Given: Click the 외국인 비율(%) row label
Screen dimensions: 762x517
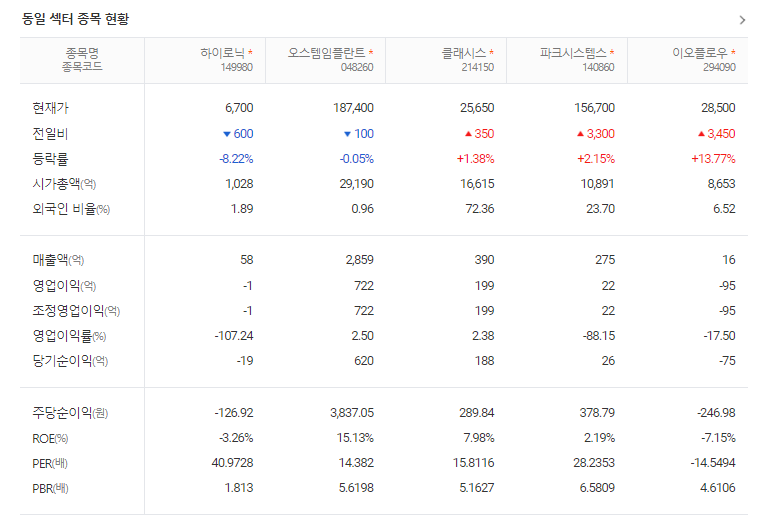Looking at the screenshot, I should [71, 209].
